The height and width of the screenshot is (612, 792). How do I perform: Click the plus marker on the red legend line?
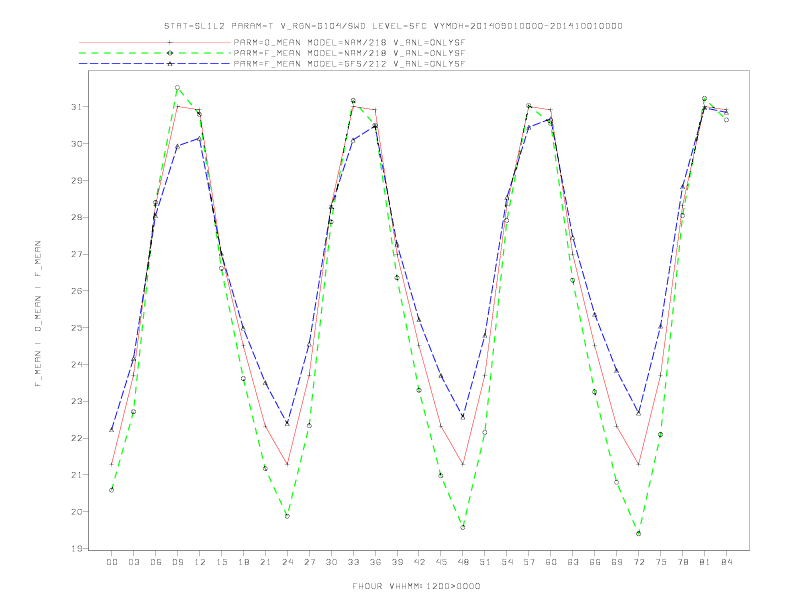click(x=170, y=42)
